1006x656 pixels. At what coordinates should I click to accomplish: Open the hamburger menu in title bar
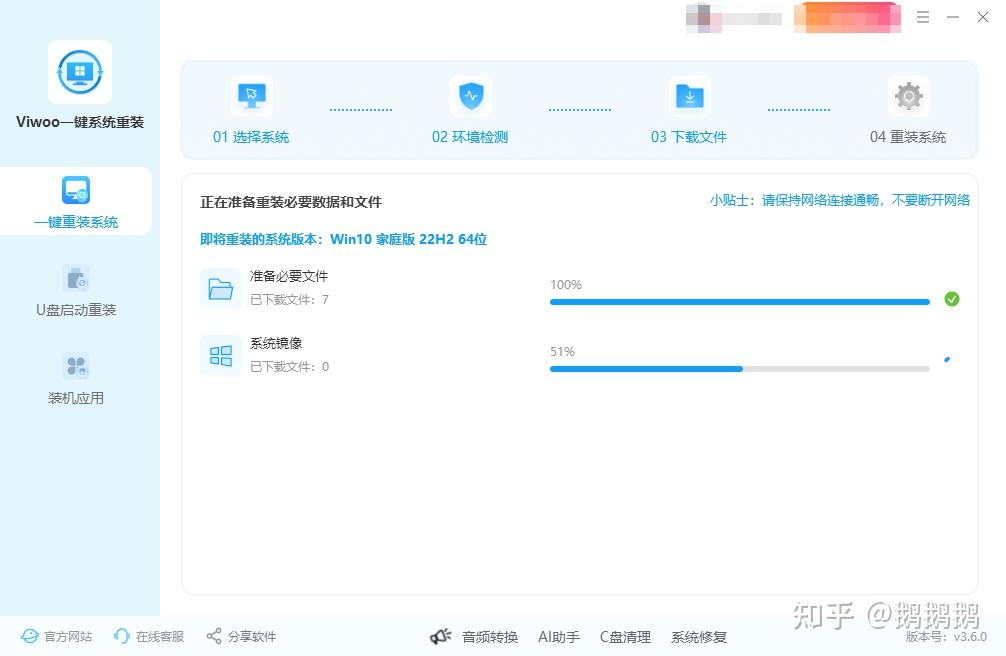[x=923, y=17]
